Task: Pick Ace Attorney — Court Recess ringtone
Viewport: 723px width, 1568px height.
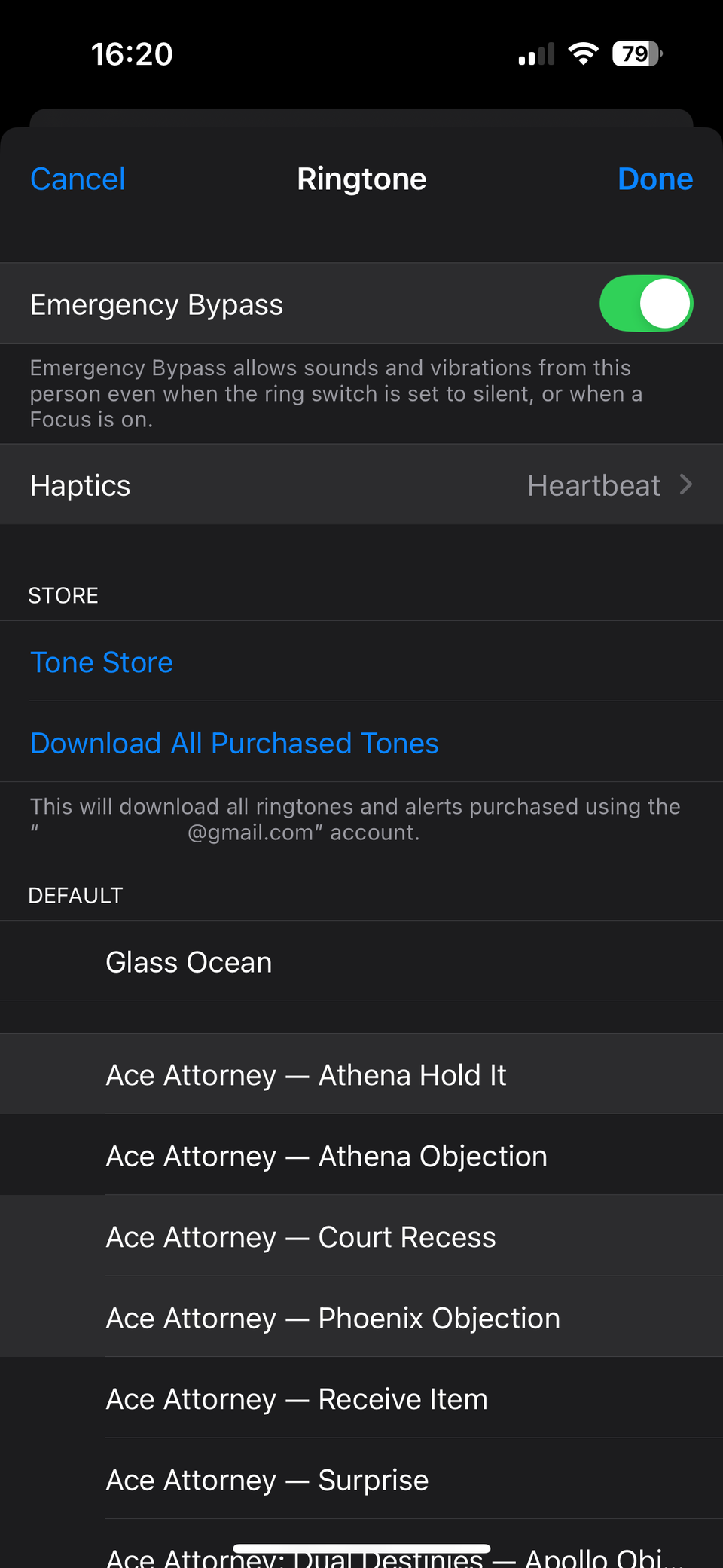Action: [300, 1237]
